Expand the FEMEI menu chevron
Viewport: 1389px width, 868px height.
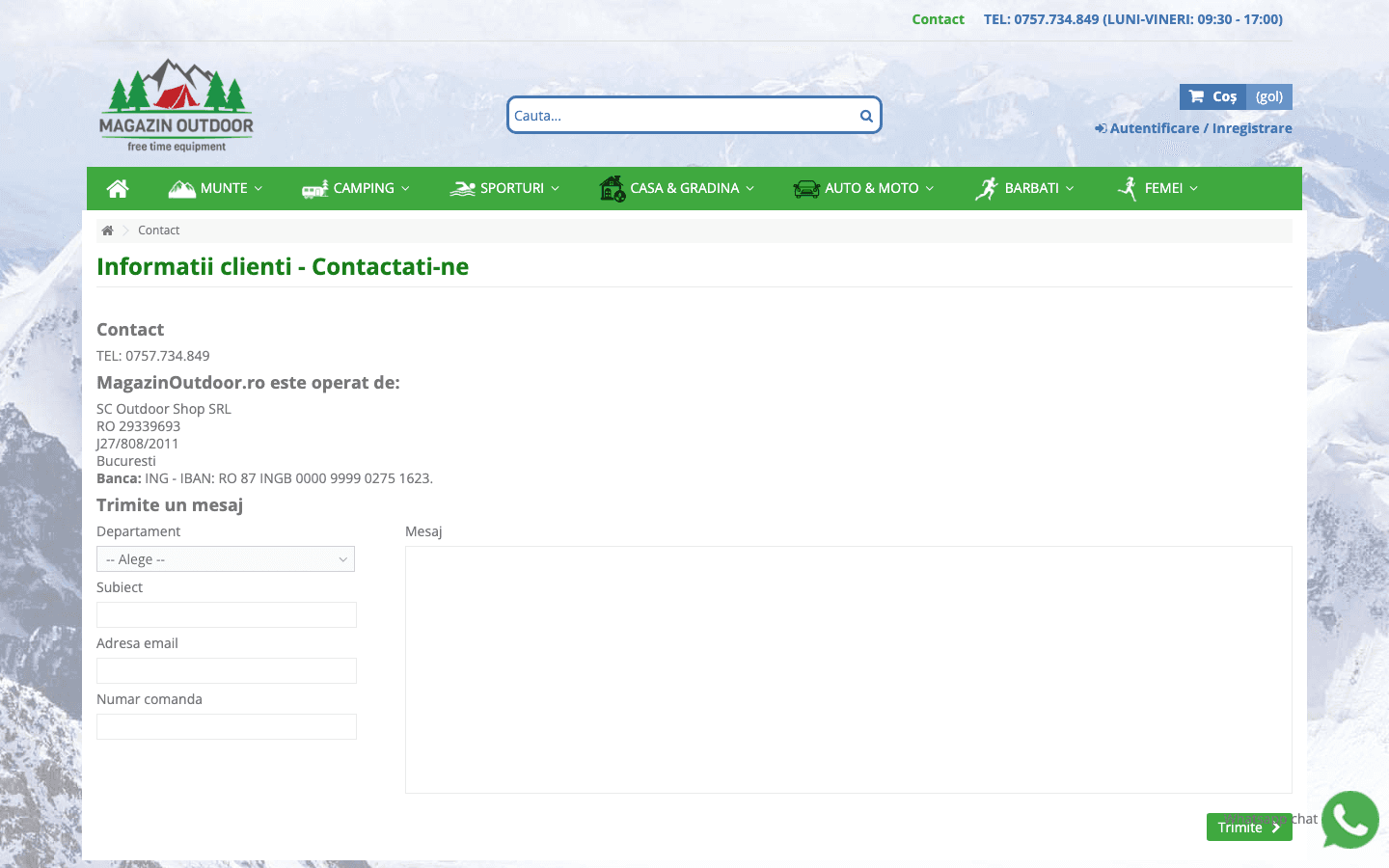click(x=1194, y=189)
